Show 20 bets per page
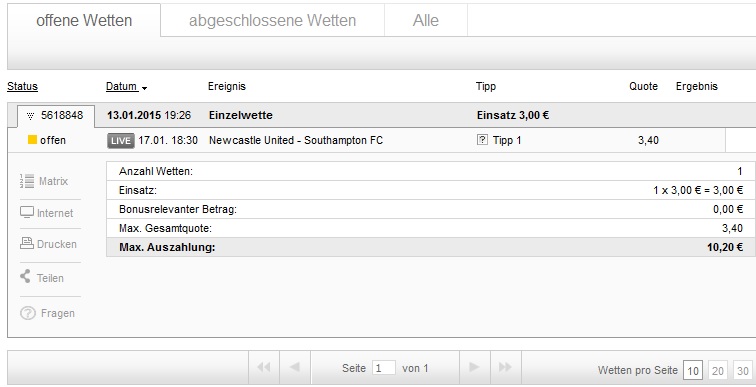The height and width of the screenshot is (387, 756). [x=718, y=370]
